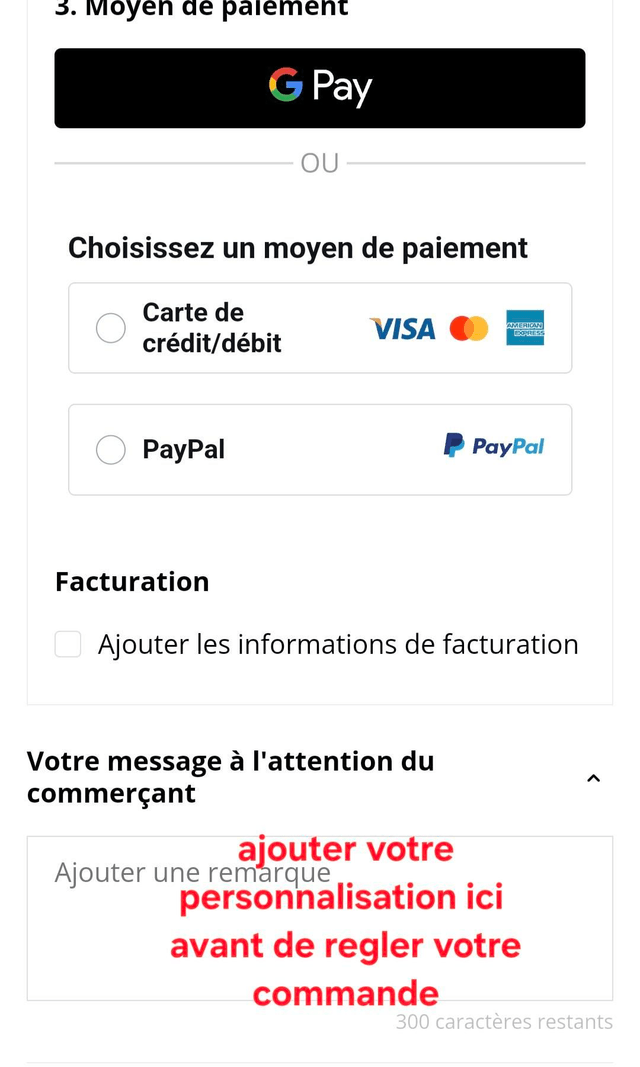Select the Carte de crédit/débit radio button
The height and width of the screenshot is (1067, 640).
(x=111, y=328)
